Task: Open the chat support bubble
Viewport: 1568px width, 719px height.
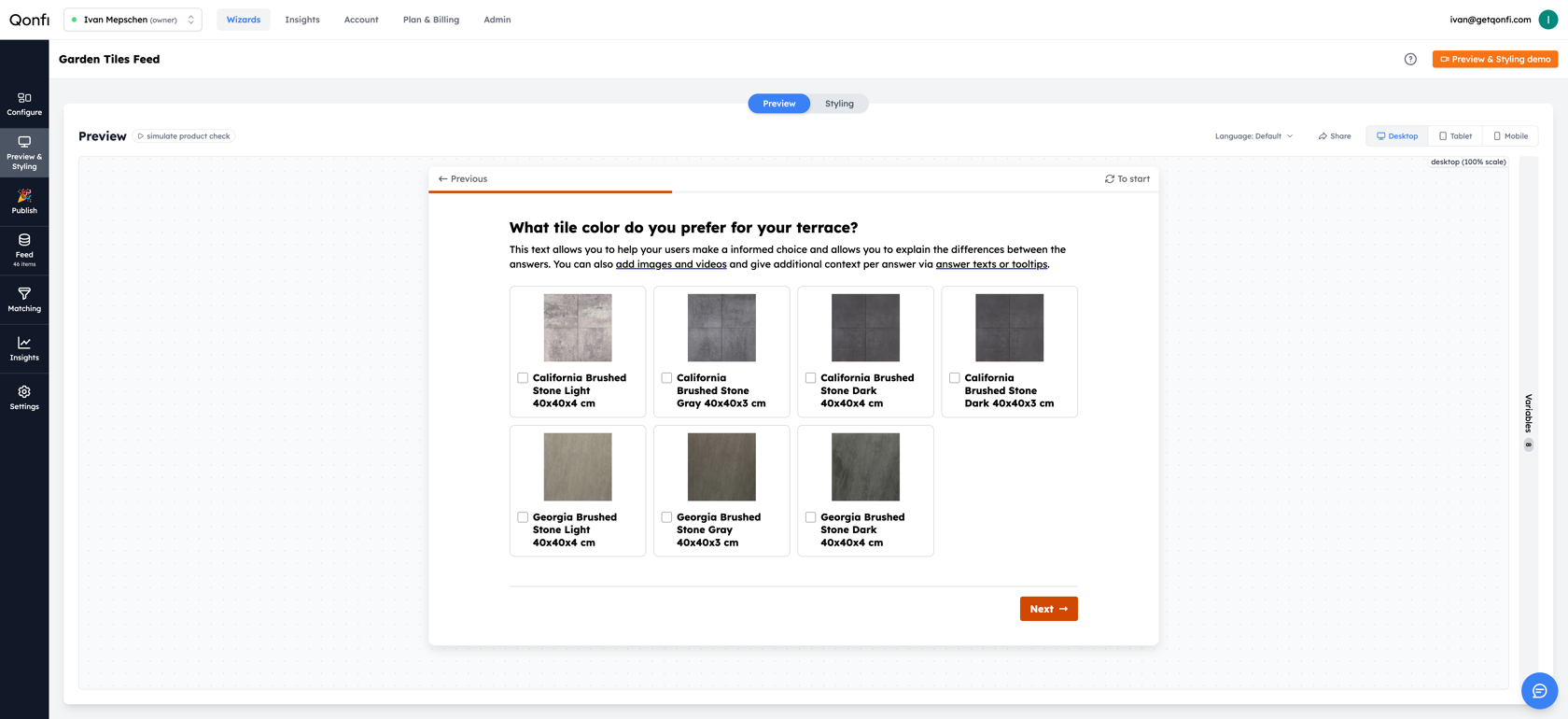Action: tap(1539, 691)
